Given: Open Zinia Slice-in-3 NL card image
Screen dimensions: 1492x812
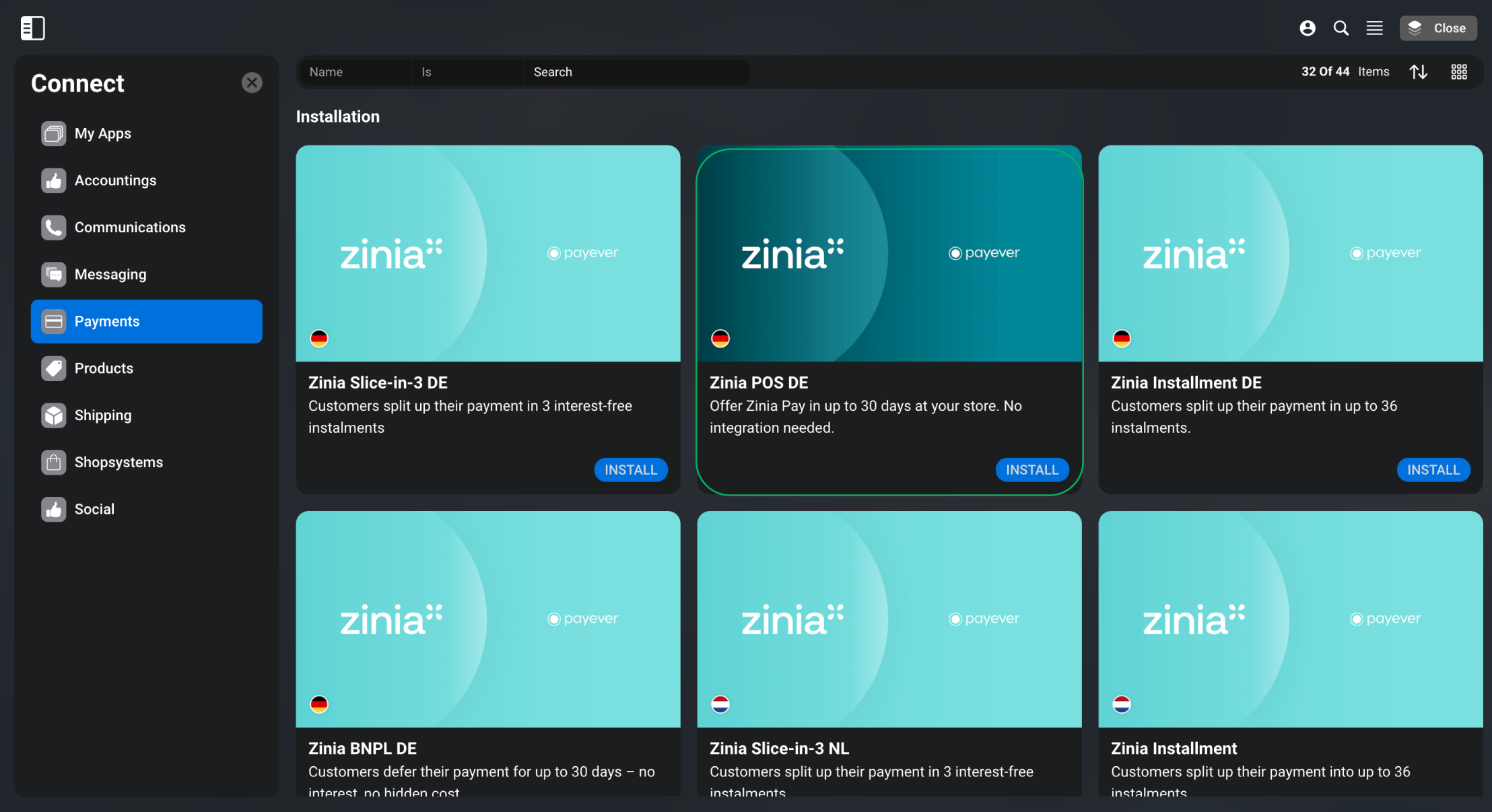Looking at the screenshot, I should pos(889,619).
